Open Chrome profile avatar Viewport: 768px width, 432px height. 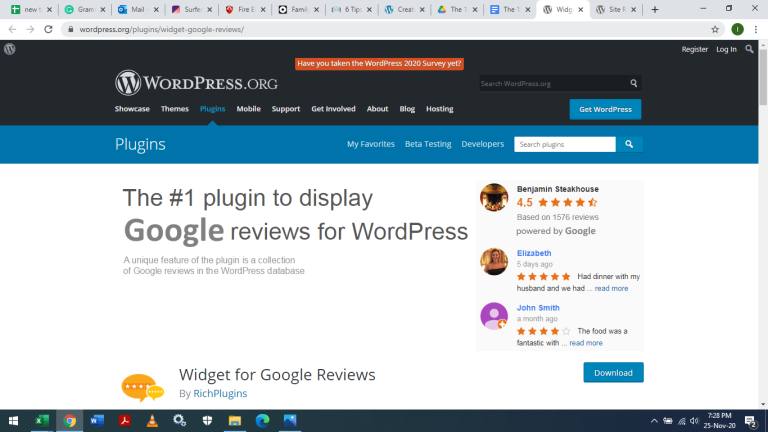pyautogui.click(x=737, y=29)
